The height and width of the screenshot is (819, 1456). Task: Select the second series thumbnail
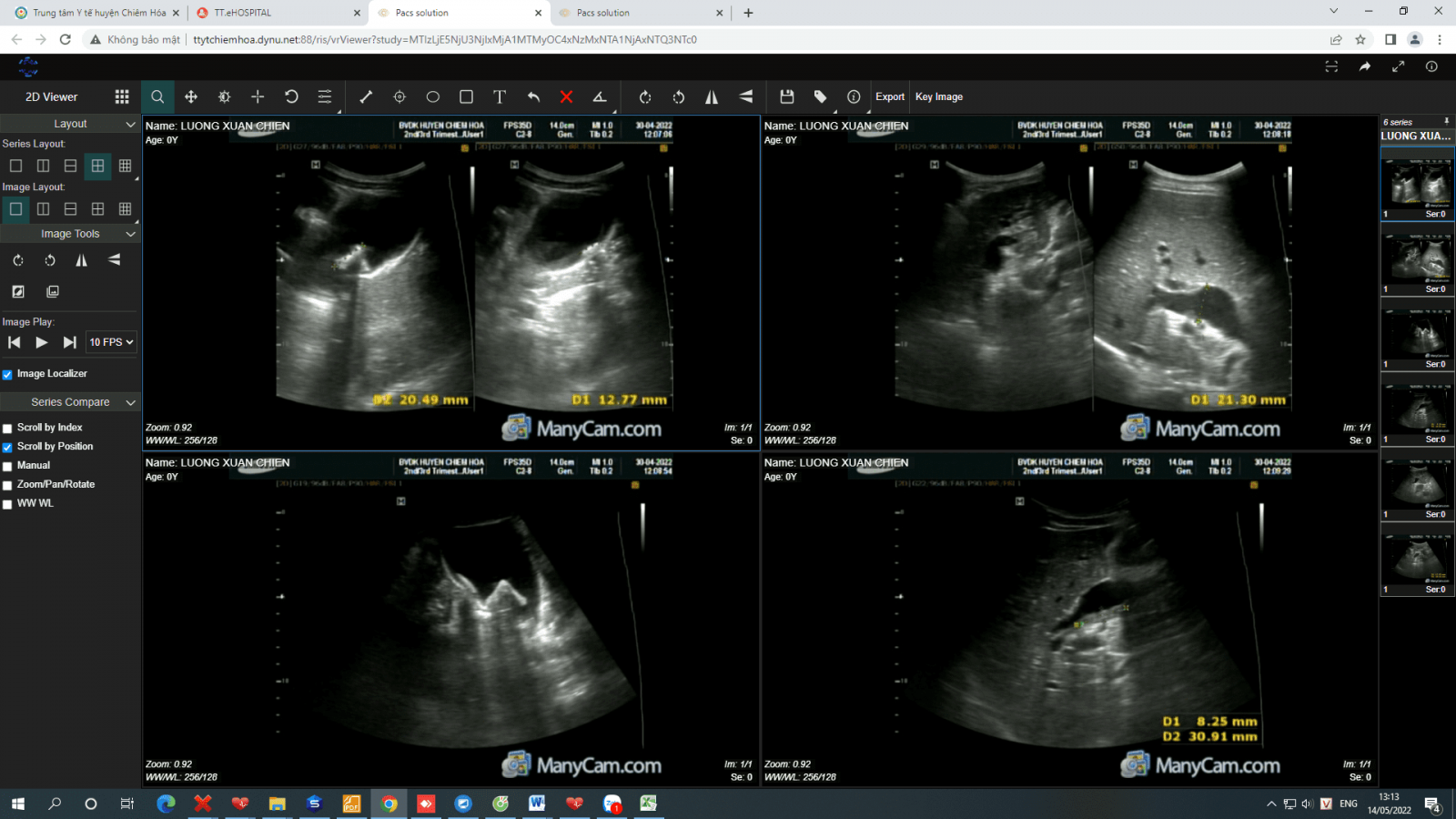tap(1417, 262)
